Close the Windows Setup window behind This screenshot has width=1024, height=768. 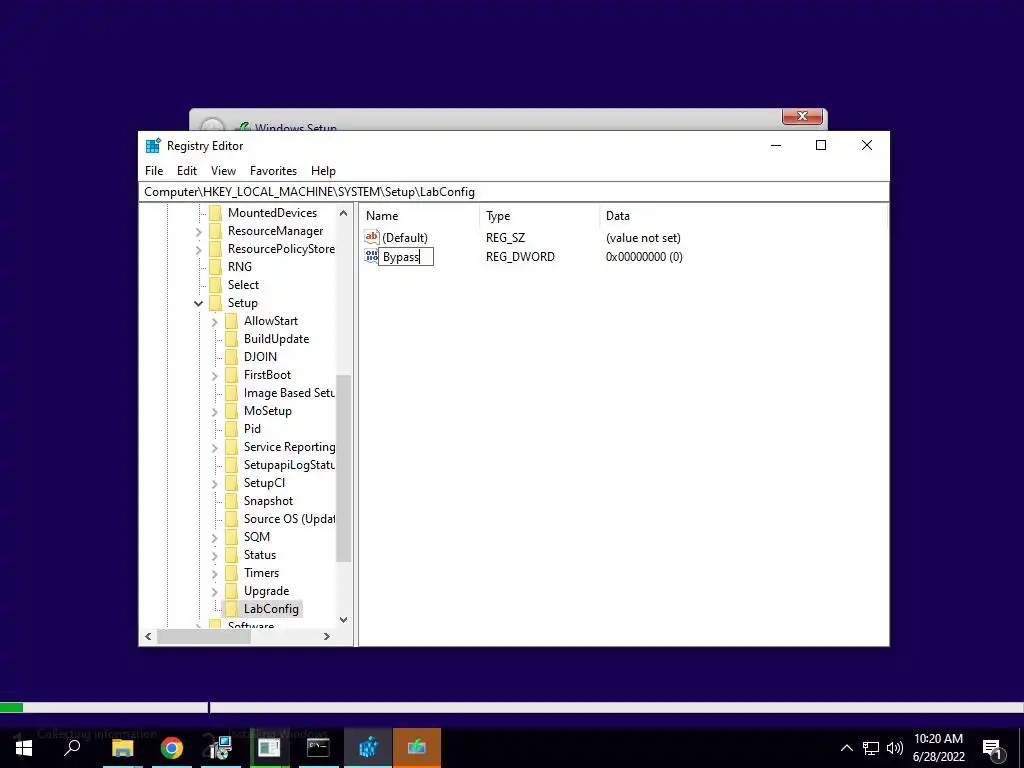click(x=802, y=116)
